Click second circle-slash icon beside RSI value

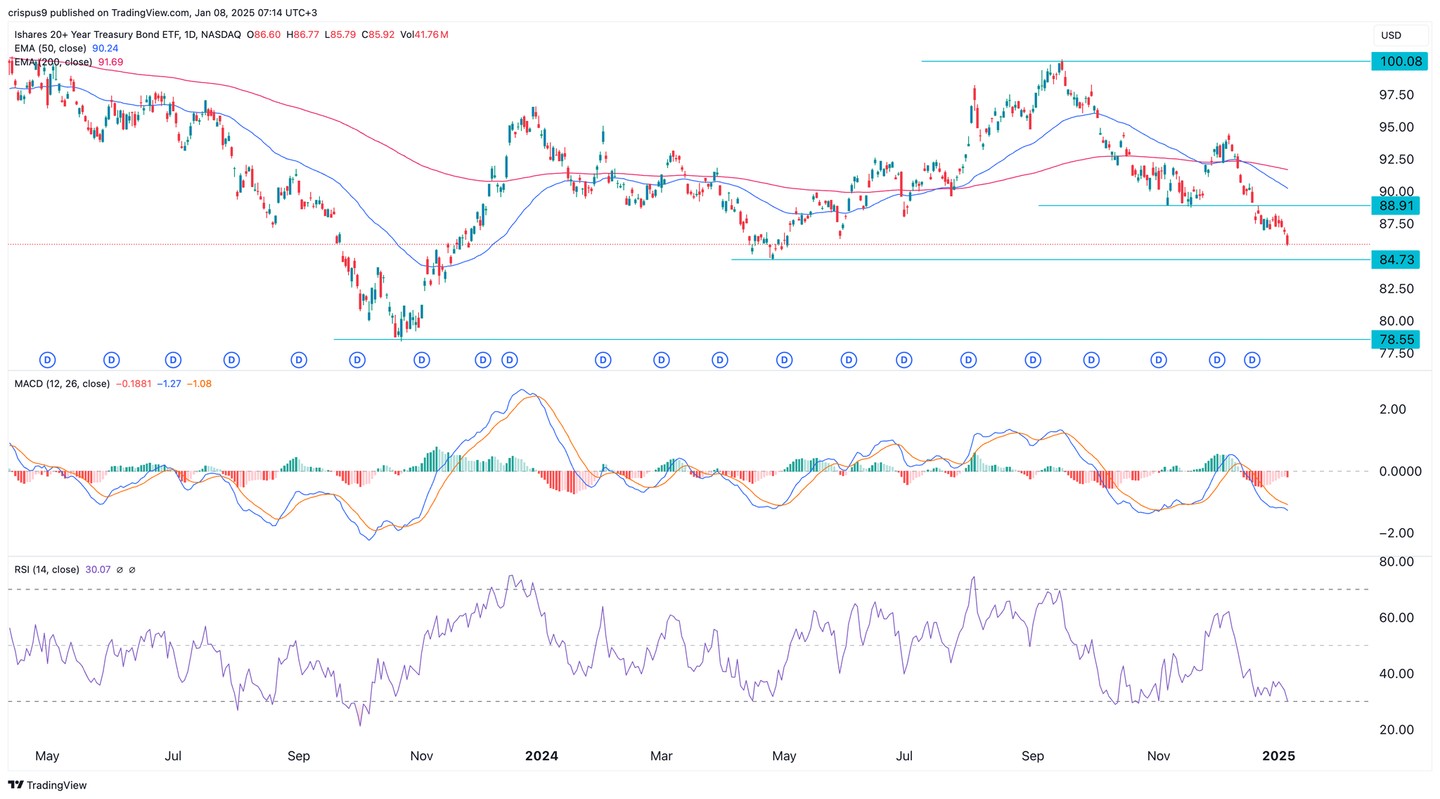[133, 570]
